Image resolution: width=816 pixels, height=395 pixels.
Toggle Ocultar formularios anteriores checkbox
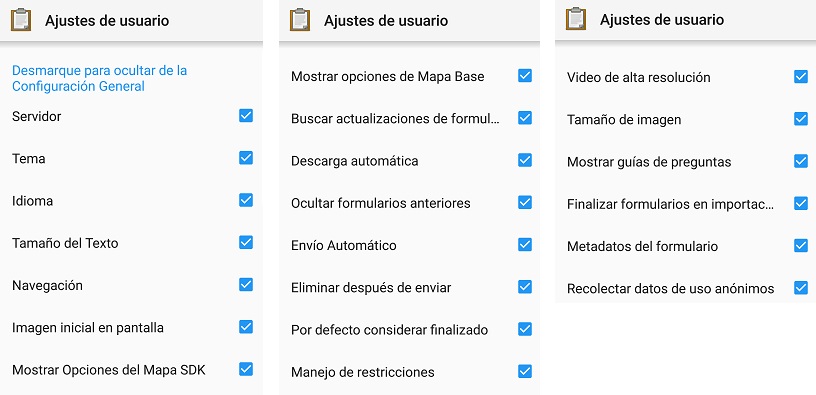click(x=525, y=202)
